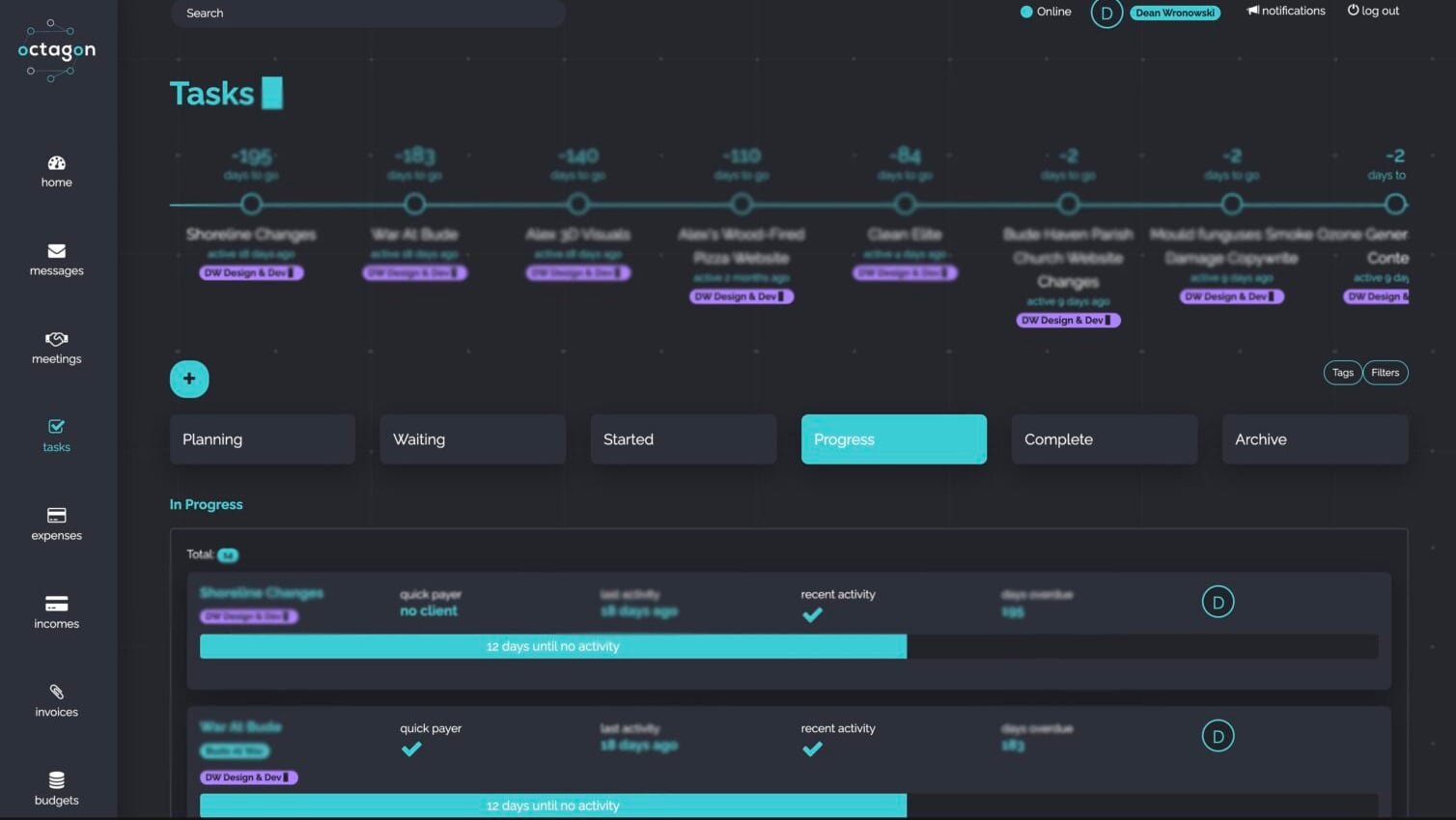Screen dimensions: 1456x820
Task: Click Alex 3D Visuals title in timeline
Action: pyautogui.click(x=578, y=235)
